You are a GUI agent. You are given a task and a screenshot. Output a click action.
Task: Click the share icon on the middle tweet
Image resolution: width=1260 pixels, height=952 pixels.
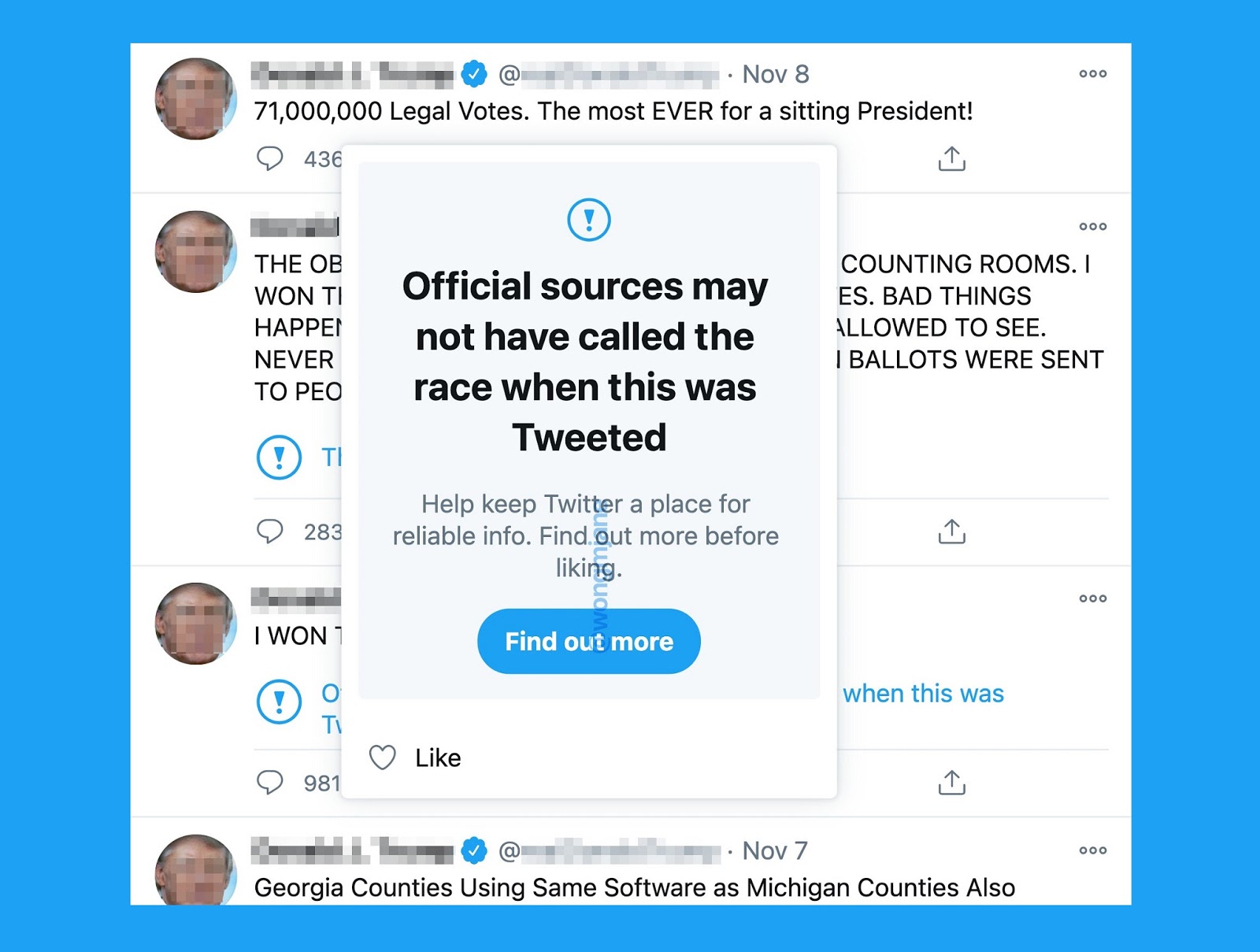953,532
